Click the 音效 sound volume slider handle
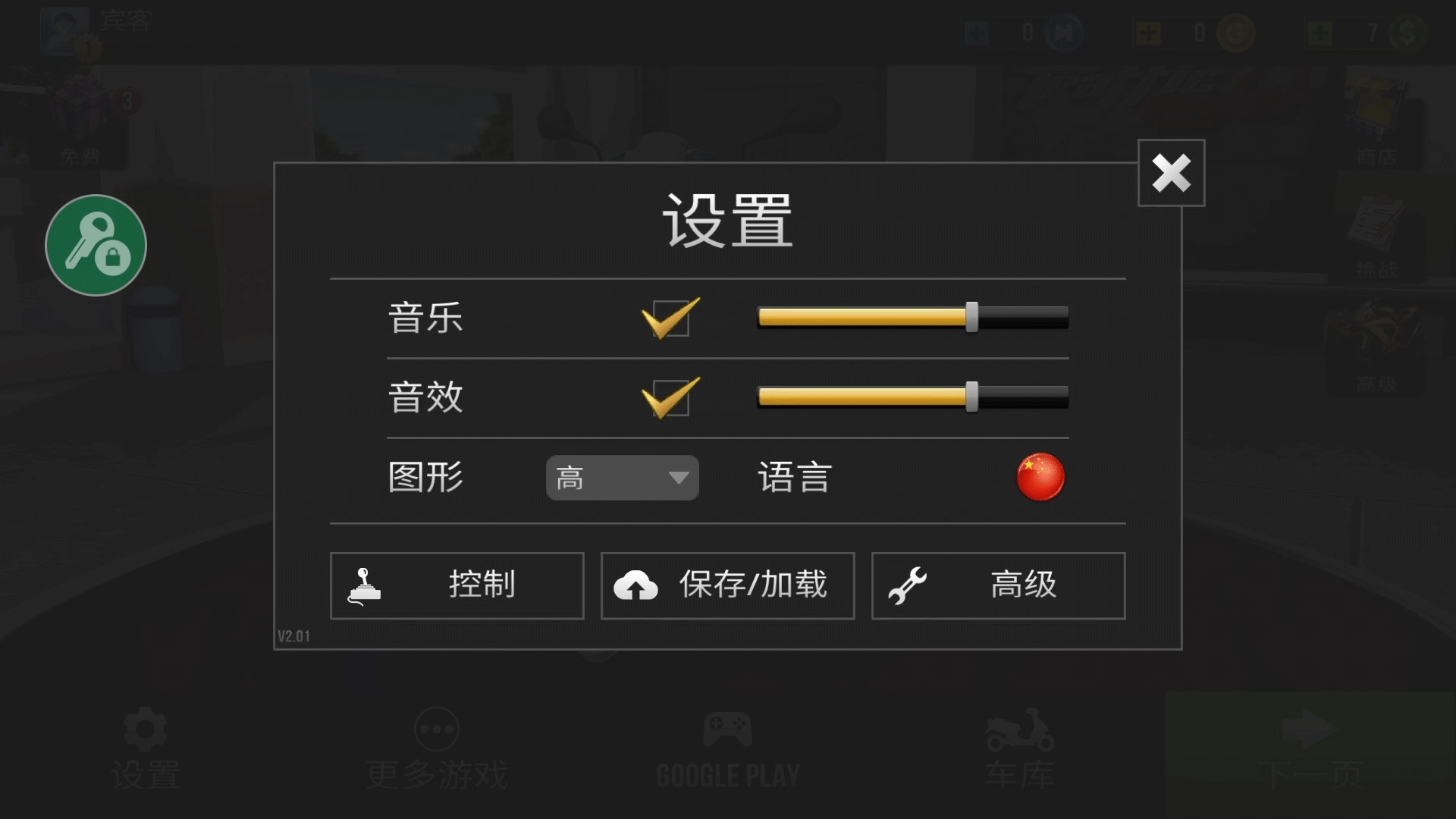The width and height of the screenshot is (1456, 819). [x=971, y=397]
